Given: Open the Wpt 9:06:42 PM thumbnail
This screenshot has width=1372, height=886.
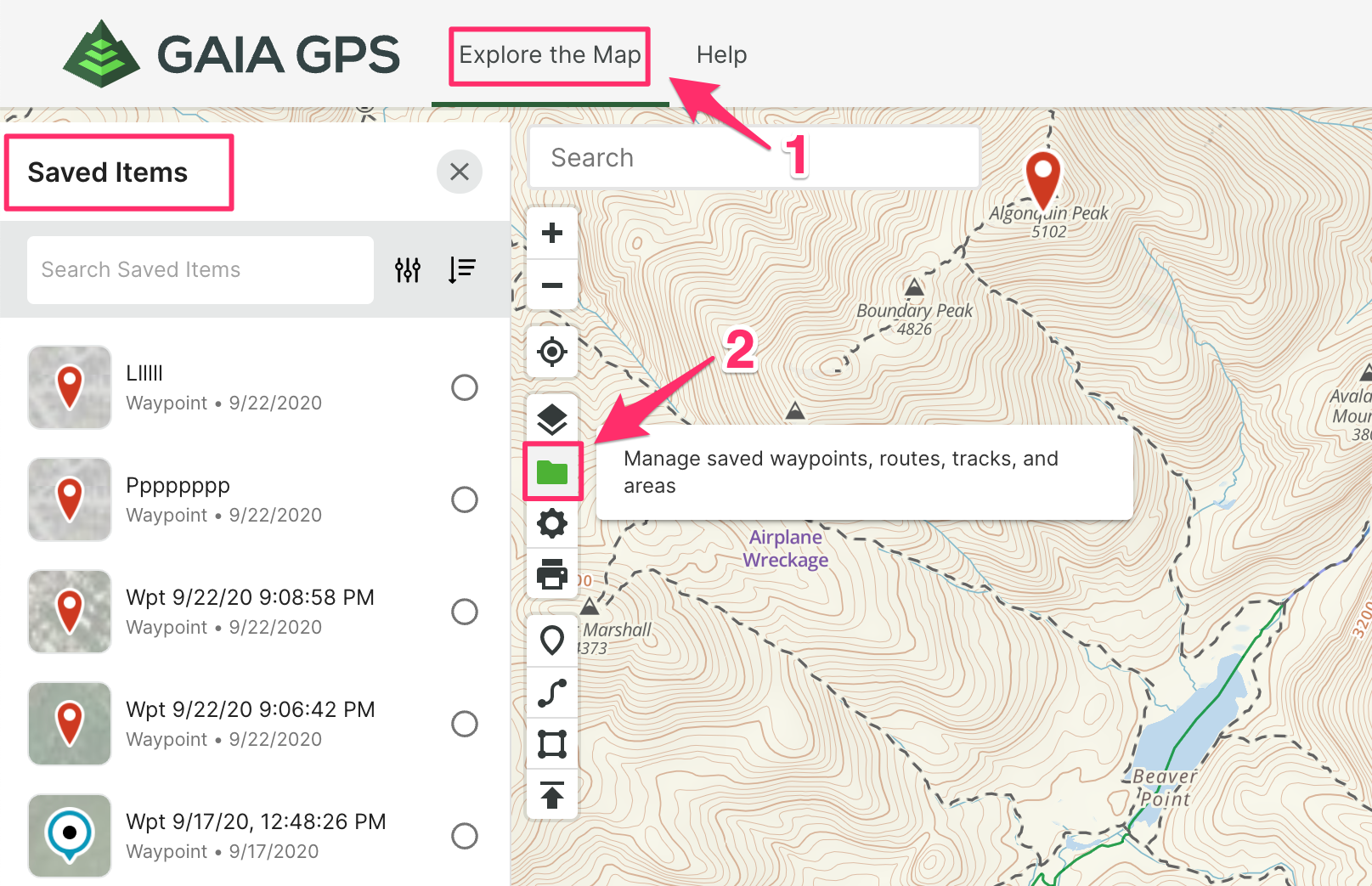Looking at the screenshot, I should pos(70,724).
